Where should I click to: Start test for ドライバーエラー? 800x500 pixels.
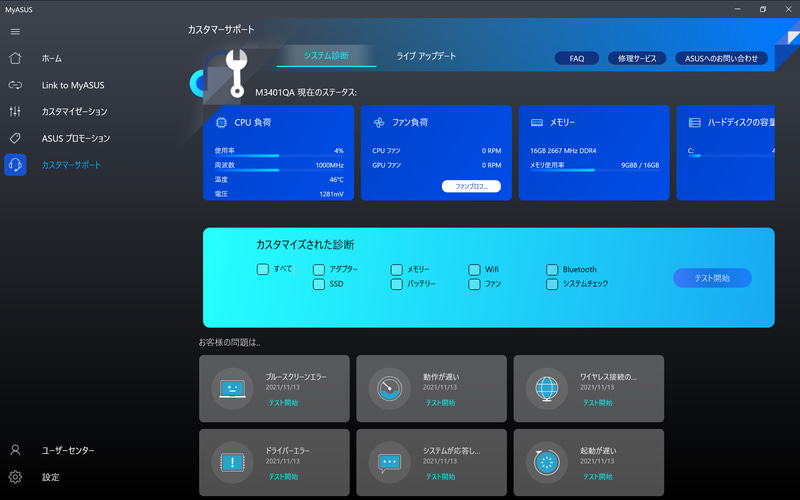[x=283, y=477]
